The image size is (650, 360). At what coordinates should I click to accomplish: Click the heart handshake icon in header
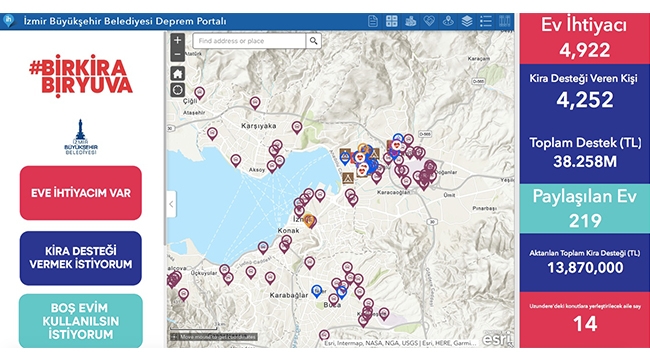click(429, 21)
